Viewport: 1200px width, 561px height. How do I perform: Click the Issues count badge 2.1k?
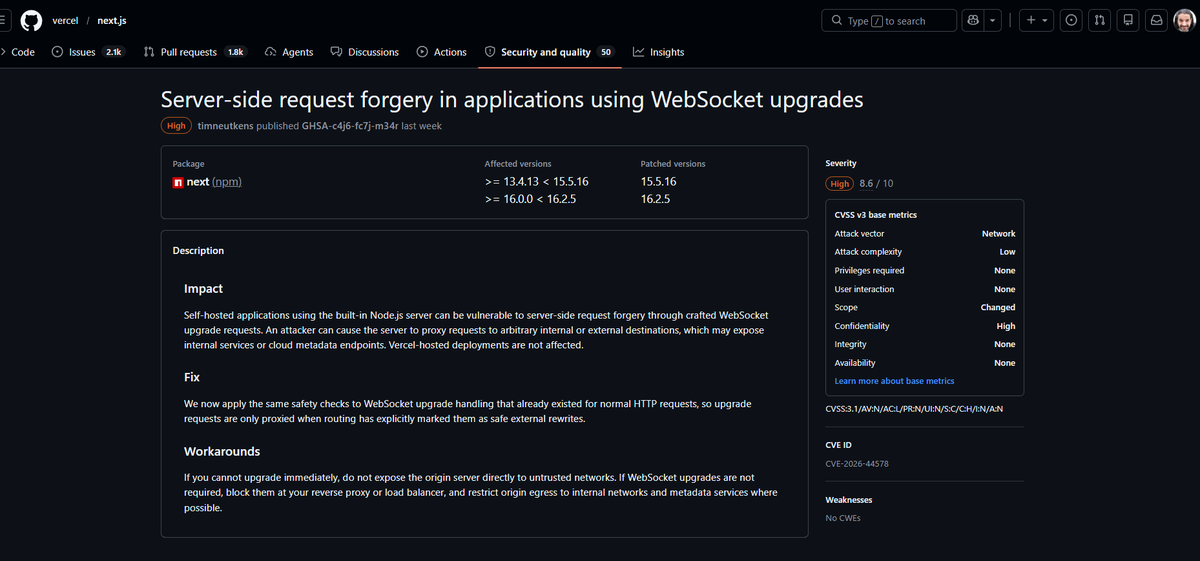click(x=113, y=52)
